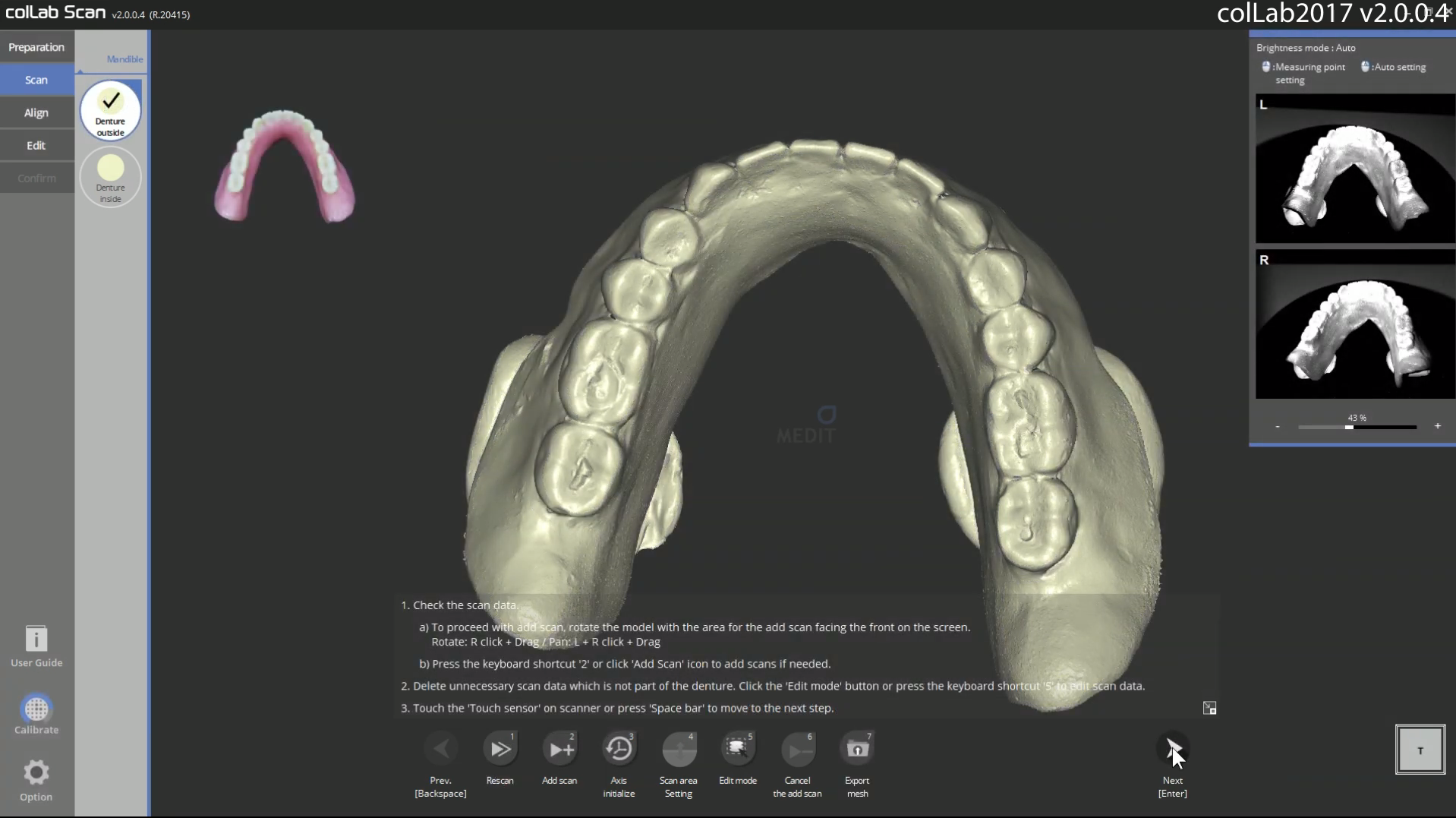Click ':Measuring point setting' text

pyautogui.click(x=1309, y=73)
